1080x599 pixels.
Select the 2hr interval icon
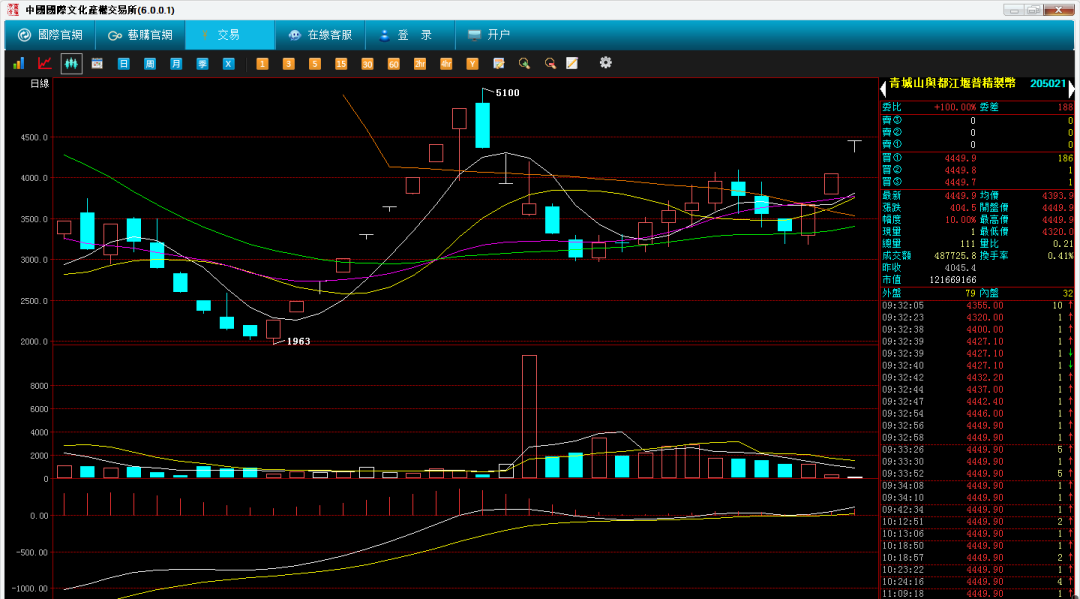click(419, 63)
